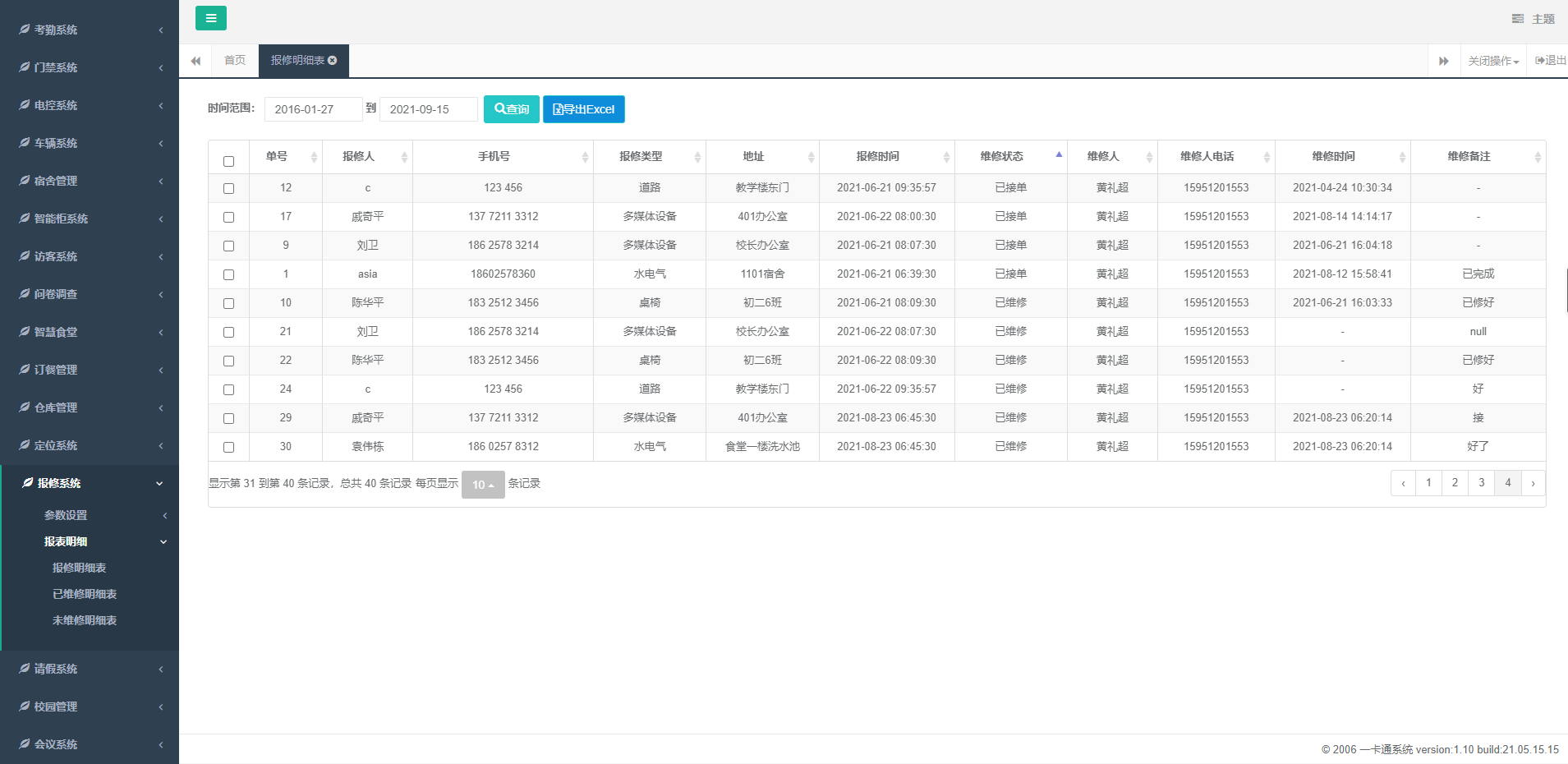Select the checkbox for row with 袁伟栋
This screenshot has height=764, width=1568.
click(228, 447)
